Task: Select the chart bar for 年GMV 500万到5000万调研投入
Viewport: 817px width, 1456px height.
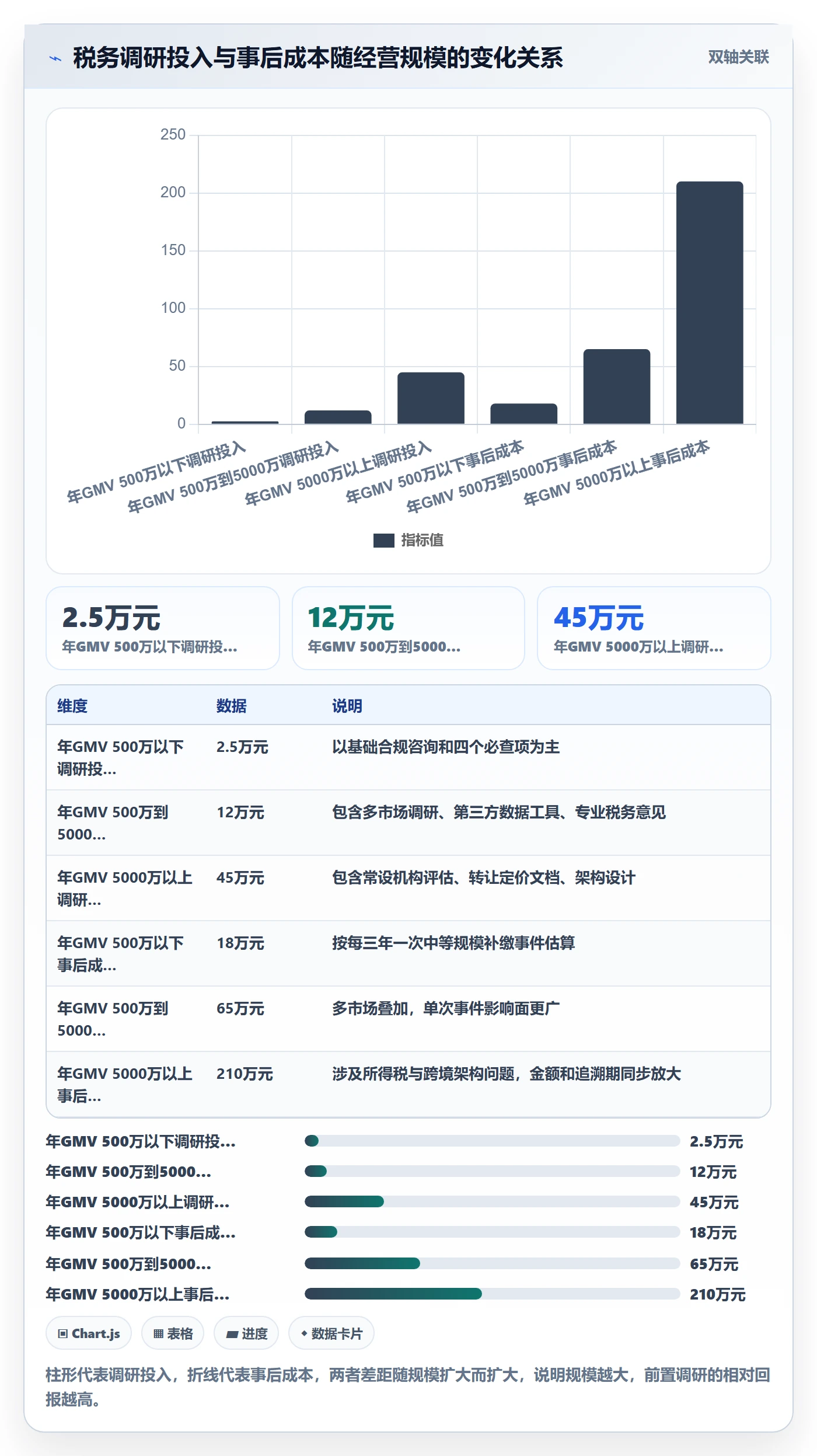Action: (338, 417)
